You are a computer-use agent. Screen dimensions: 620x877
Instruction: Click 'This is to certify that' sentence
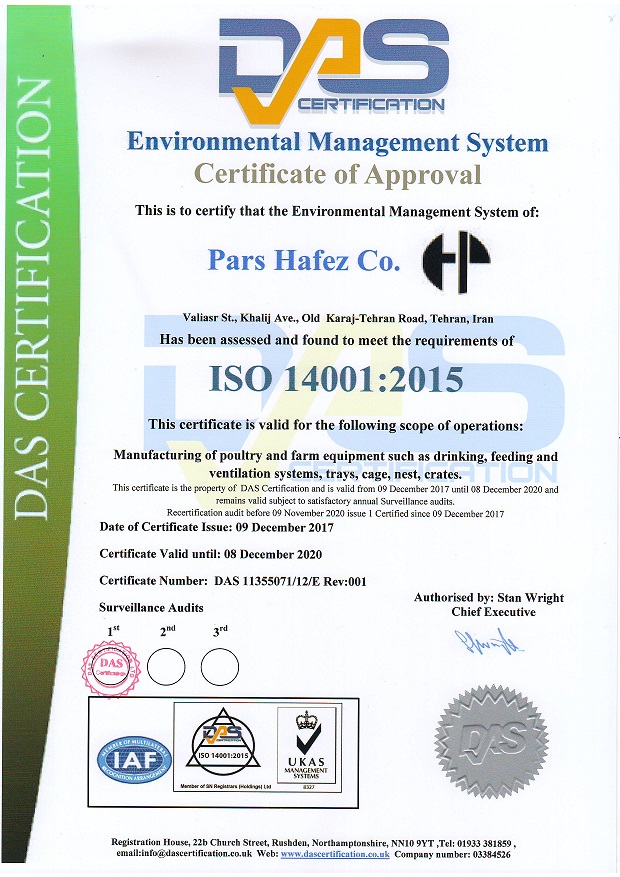[x=337, y=211]
